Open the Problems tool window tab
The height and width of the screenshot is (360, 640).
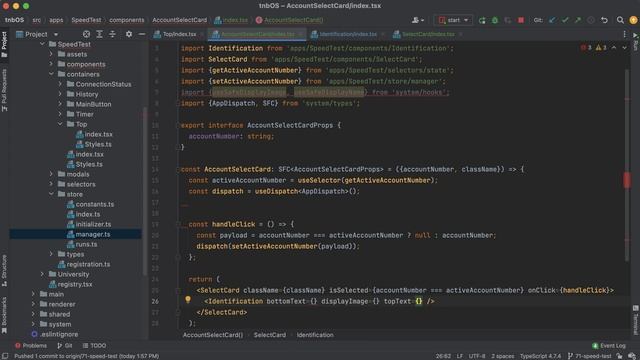coord(31,346)
